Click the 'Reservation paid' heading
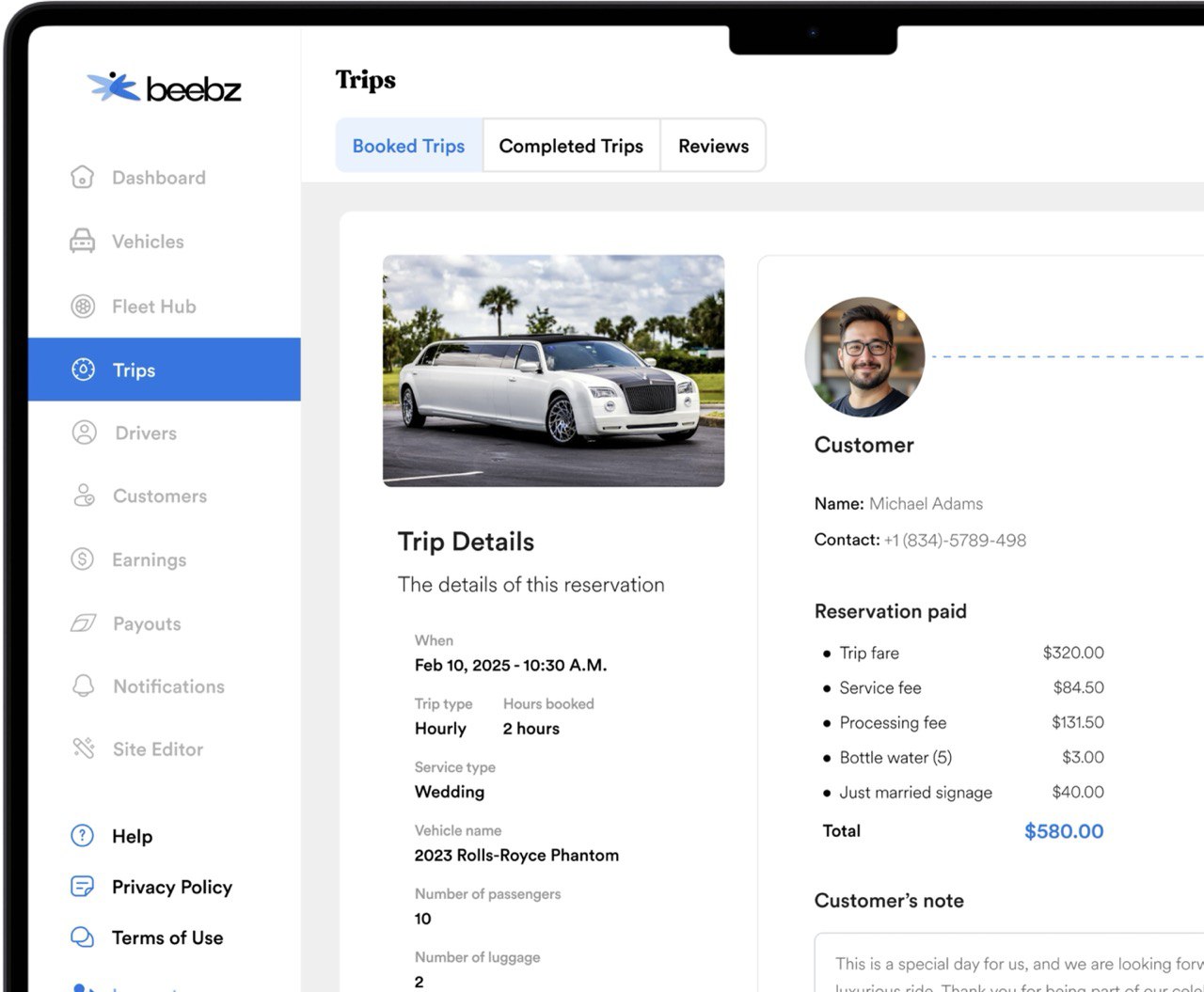This screenshot has height=992, width=1204. pyautogui.click(x=891, y=611)
